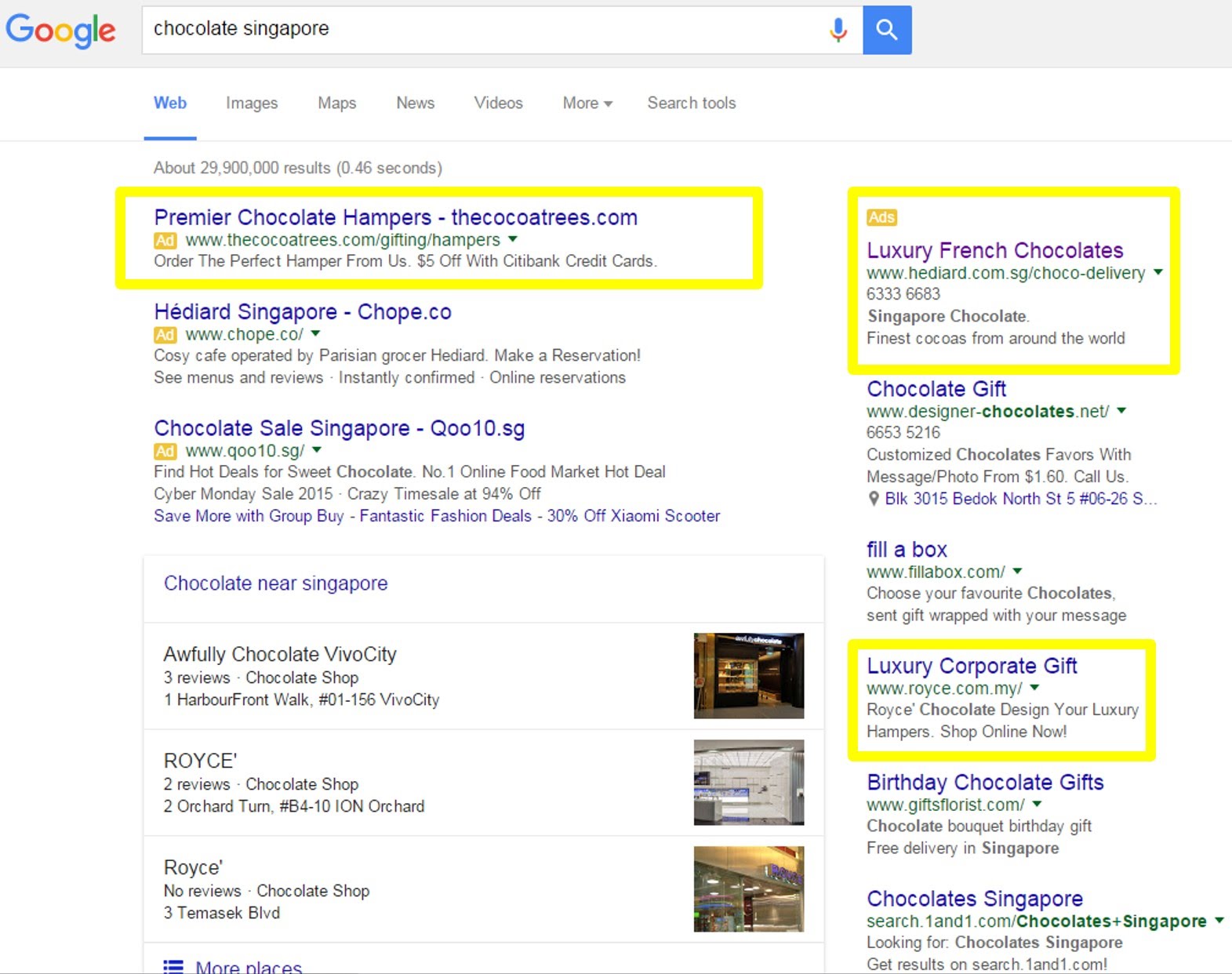Open fill a box ad link
The width and height of the screenshot is (1232, 974).
click(x=907, y=550)
